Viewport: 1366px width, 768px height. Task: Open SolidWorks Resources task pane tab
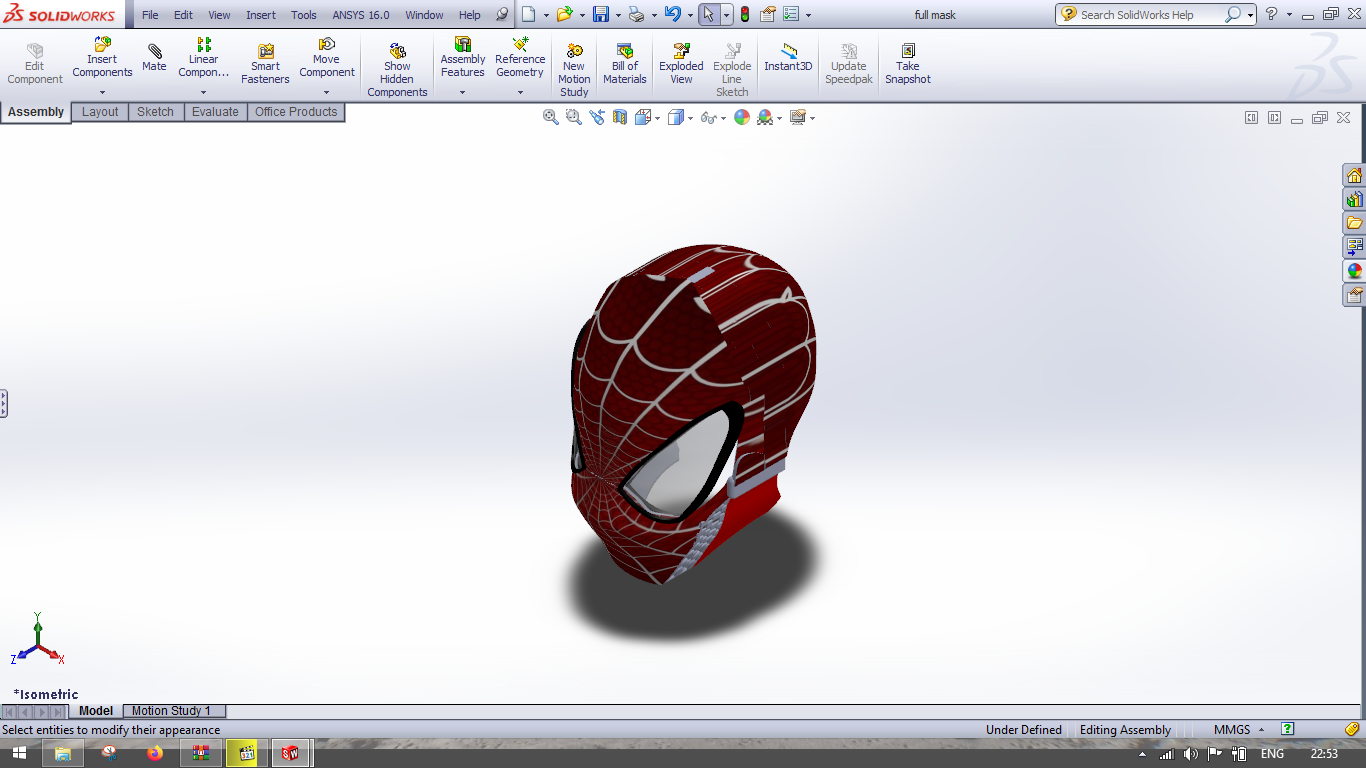(1354, 175)
